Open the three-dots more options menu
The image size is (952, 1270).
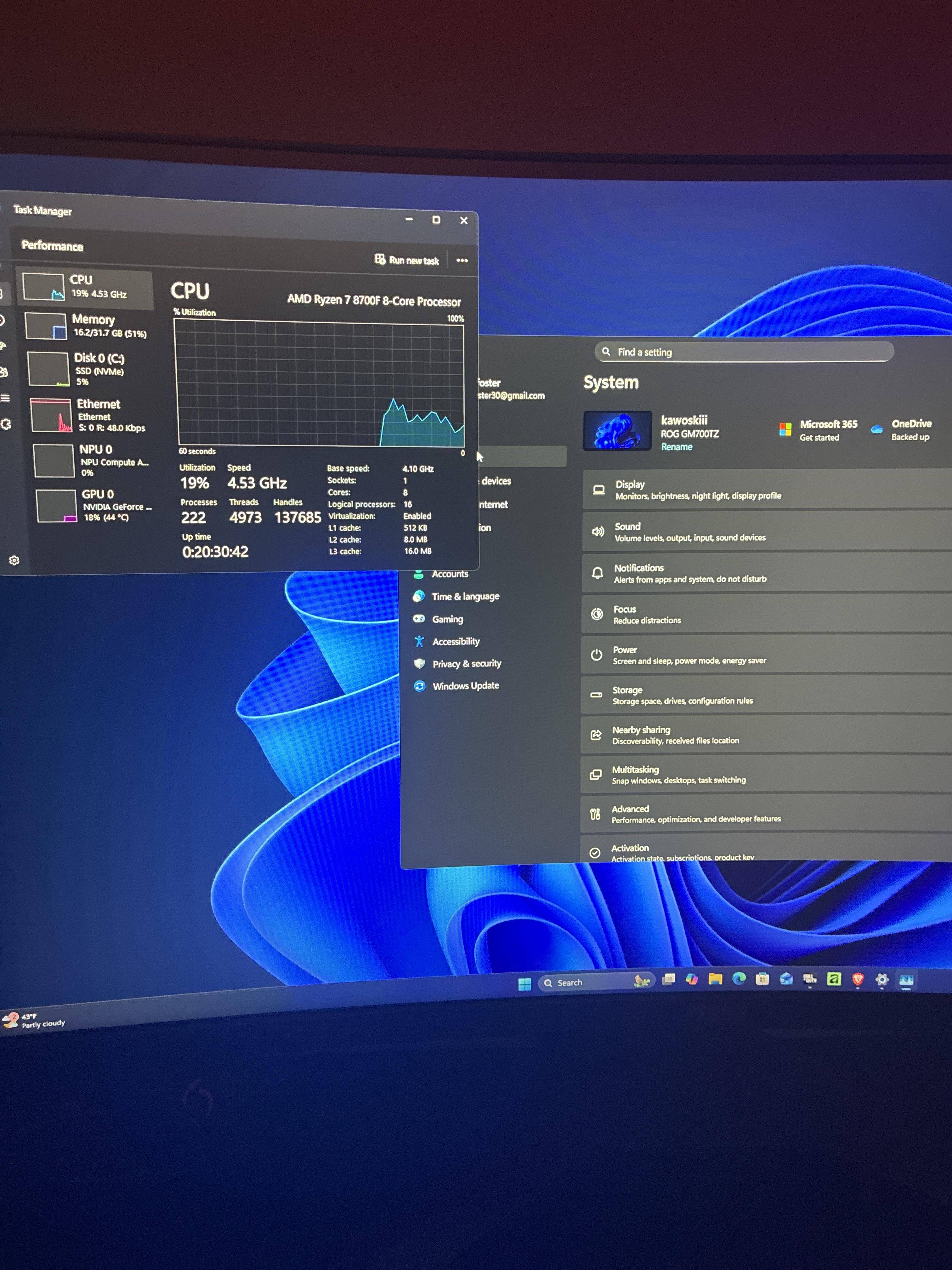[x=462, y=261]
